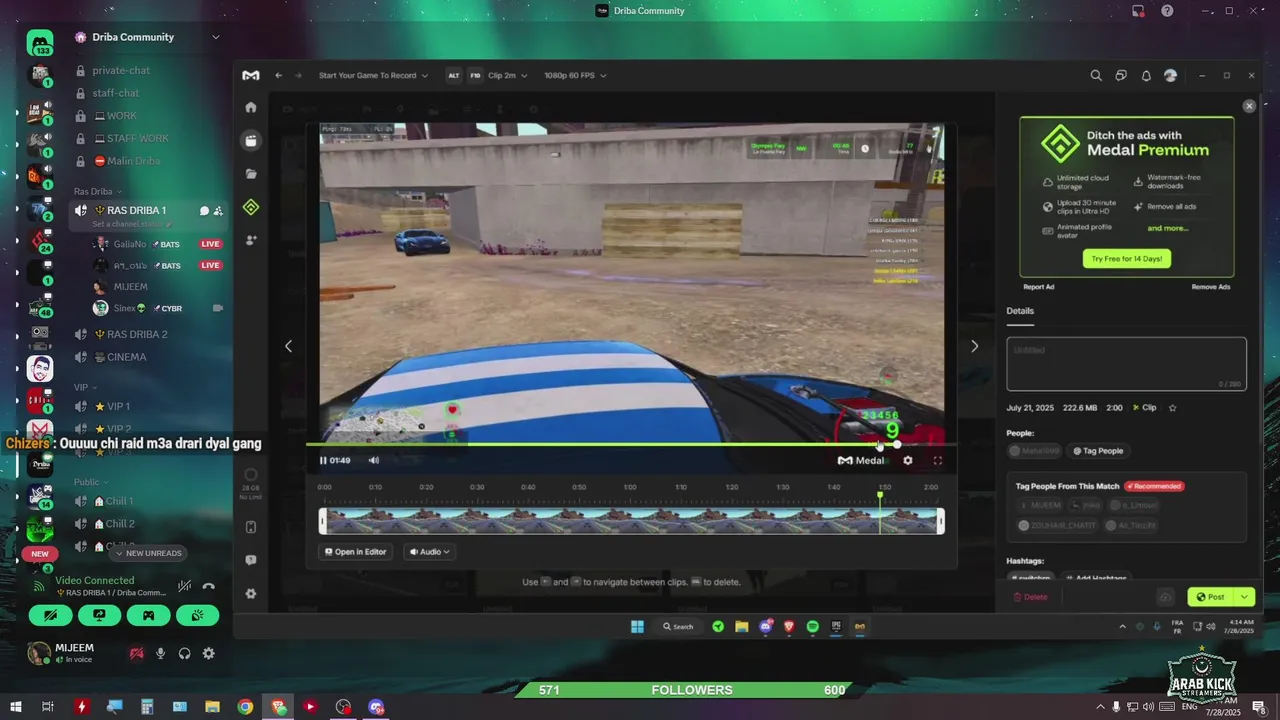Click Open in Editor
This screenshot has height=720, width=1280.
[355, 552]
